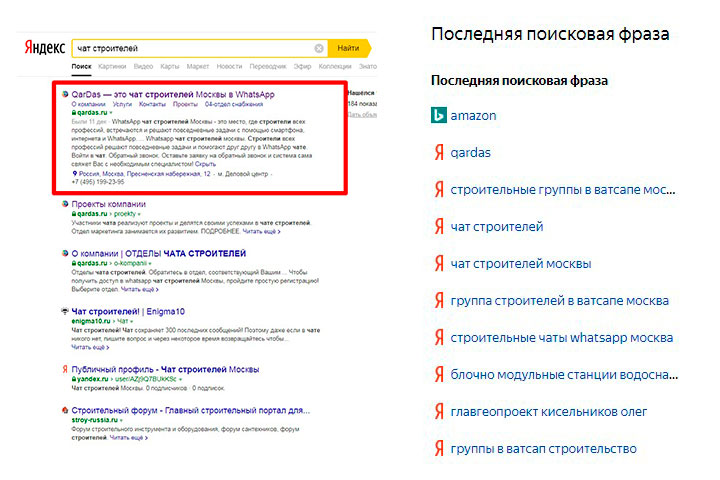Image resolution: width=720 pixels, height=480 pixels.
Task: Click the map pin icon beside the address
Action: (75, 174)
